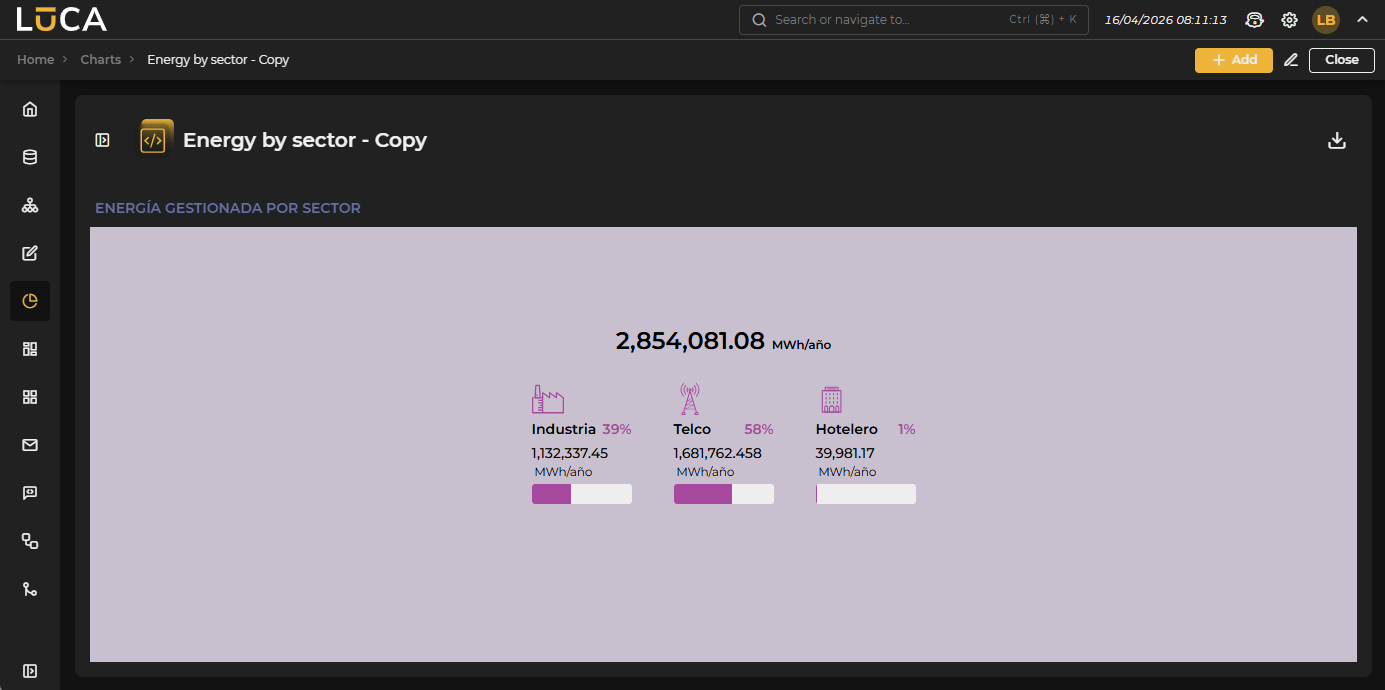
Task: Click the pencil edit icon in header
Action: point(1291,60)
